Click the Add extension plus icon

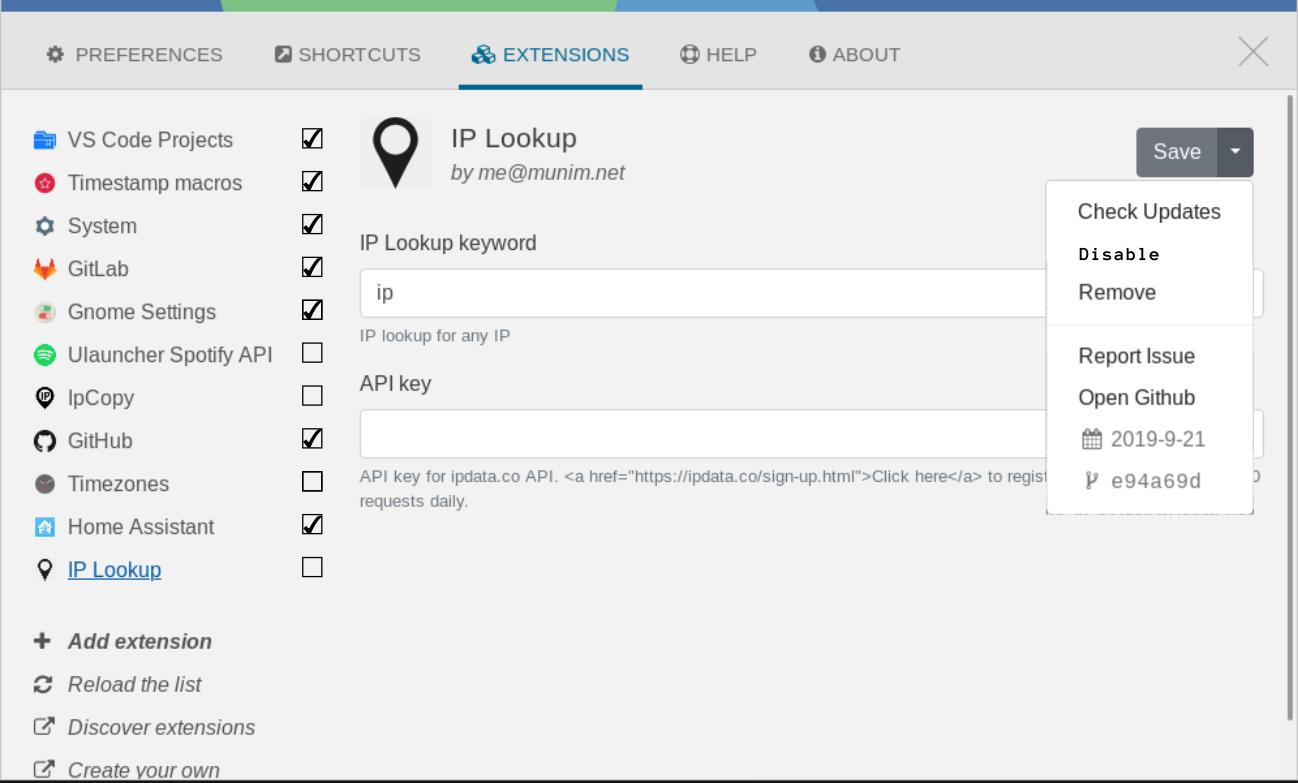coord(41,641)
